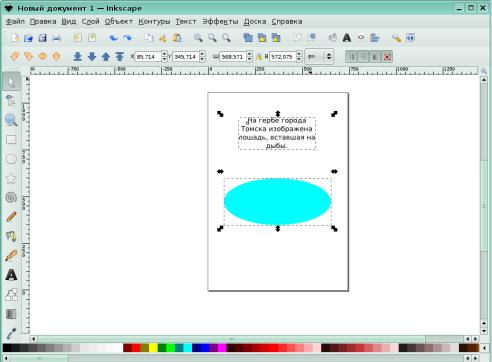Click the width field spinner arrows
The height and width of the screenshot is (362, 492).
coord(249,57)
